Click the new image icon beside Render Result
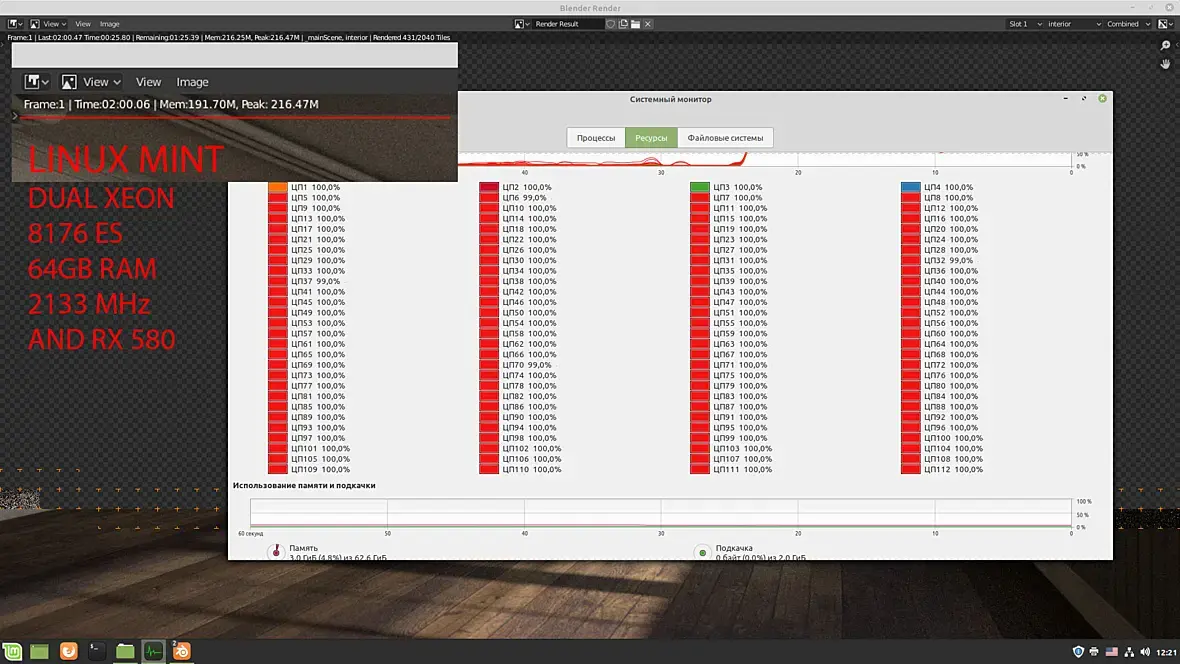This screenshot has width=1180, height=664. coord(623,24)
